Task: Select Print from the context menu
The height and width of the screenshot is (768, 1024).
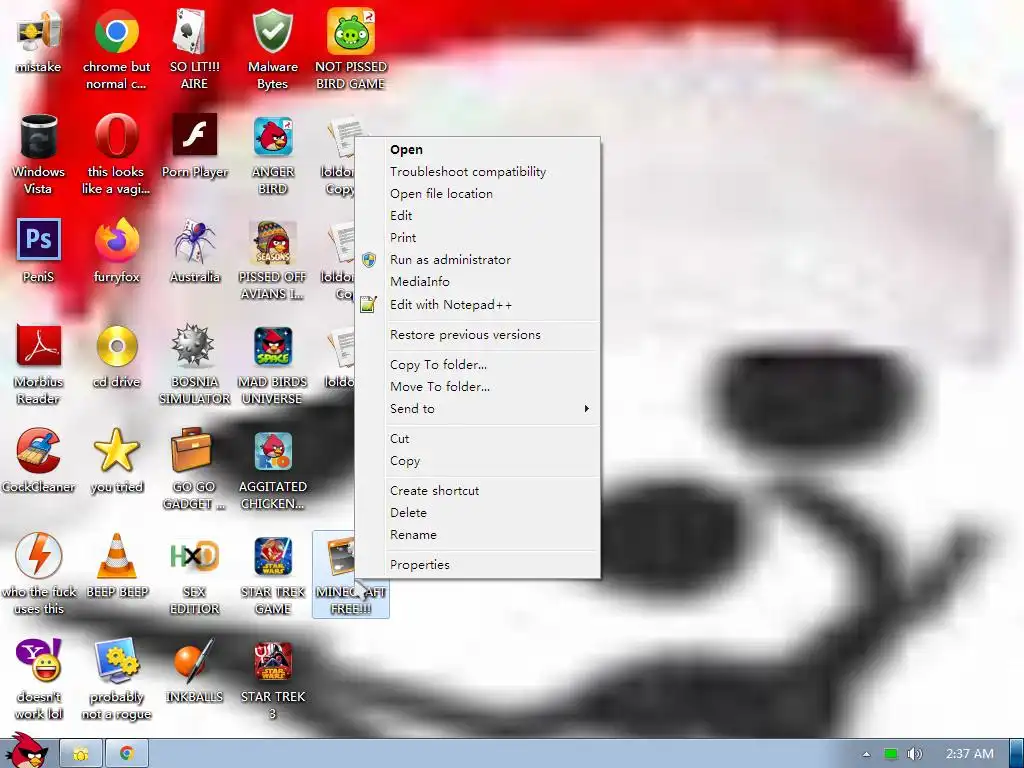Action: (x=478, y=238)
